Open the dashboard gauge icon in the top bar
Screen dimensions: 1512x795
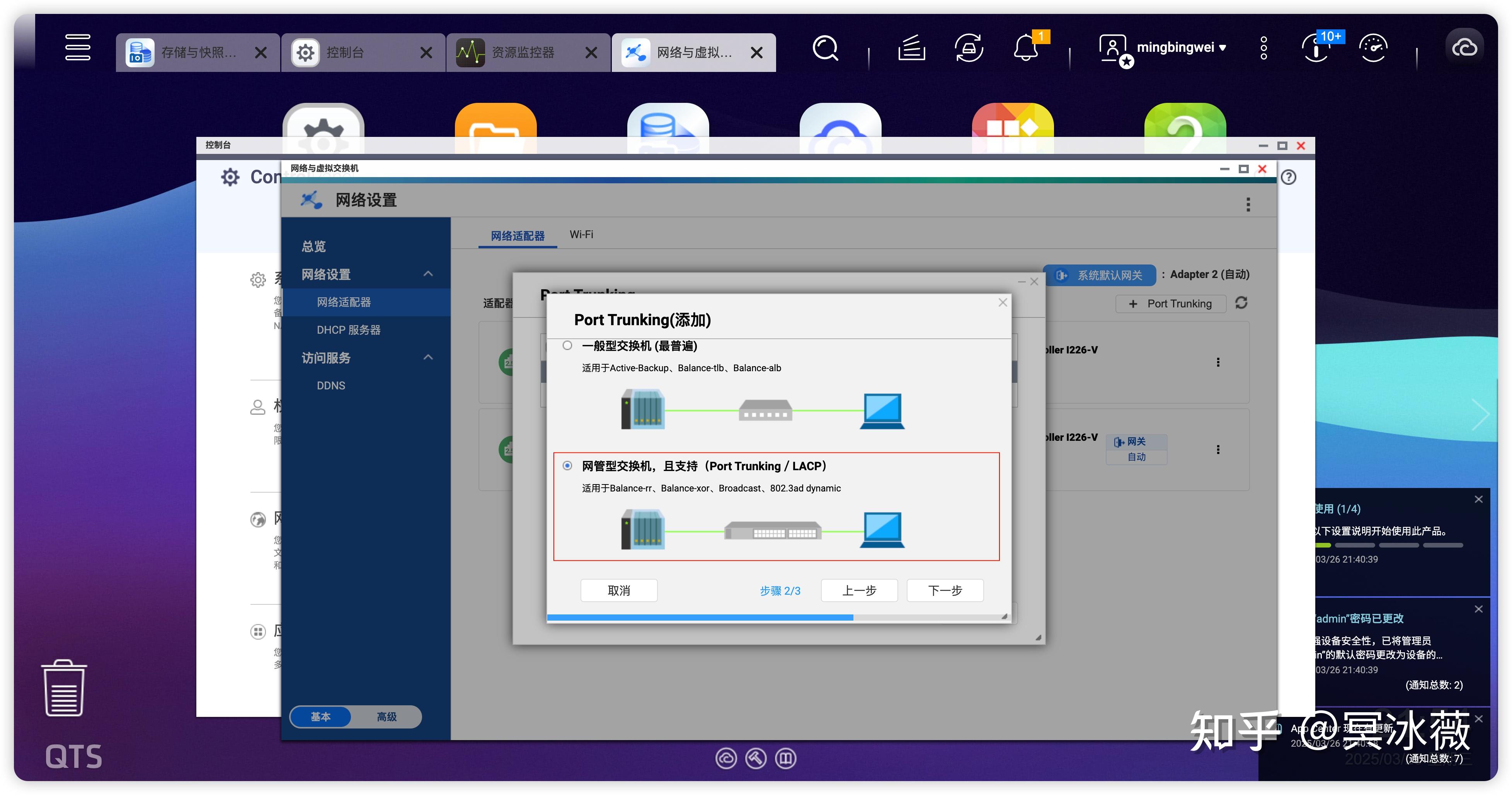(1373, 48)
